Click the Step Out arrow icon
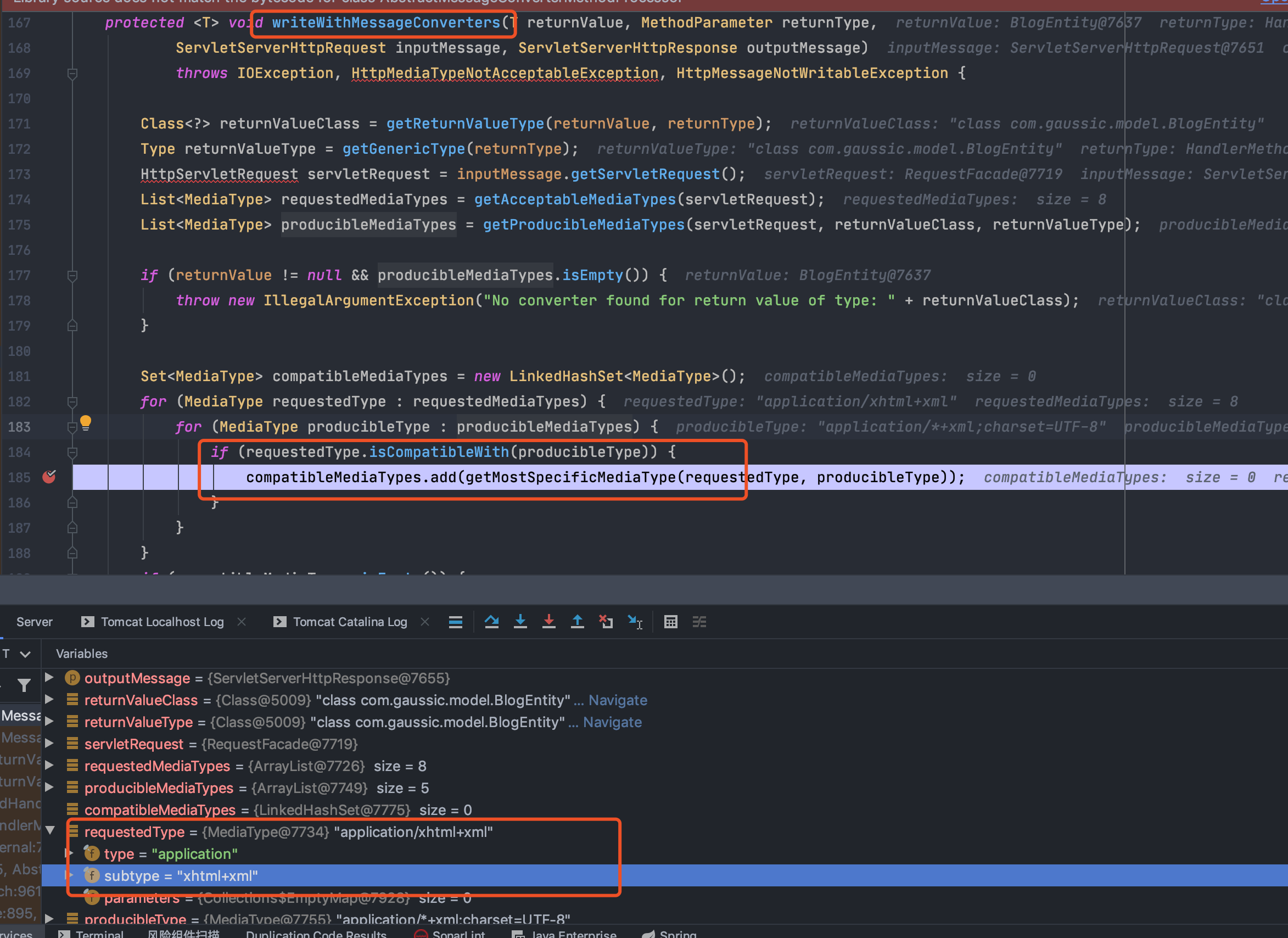The image size is (1288, 938). pos(577,622)
